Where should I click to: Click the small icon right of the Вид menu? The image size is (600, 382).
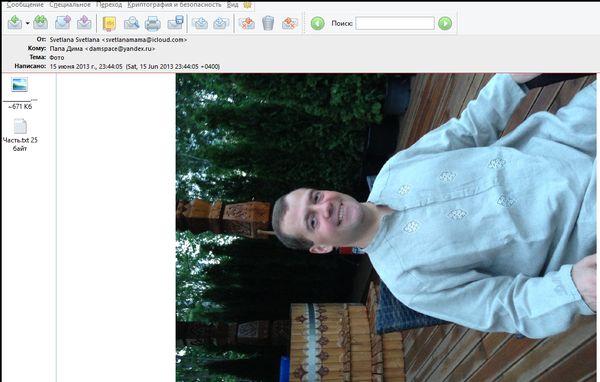(248, 5)
